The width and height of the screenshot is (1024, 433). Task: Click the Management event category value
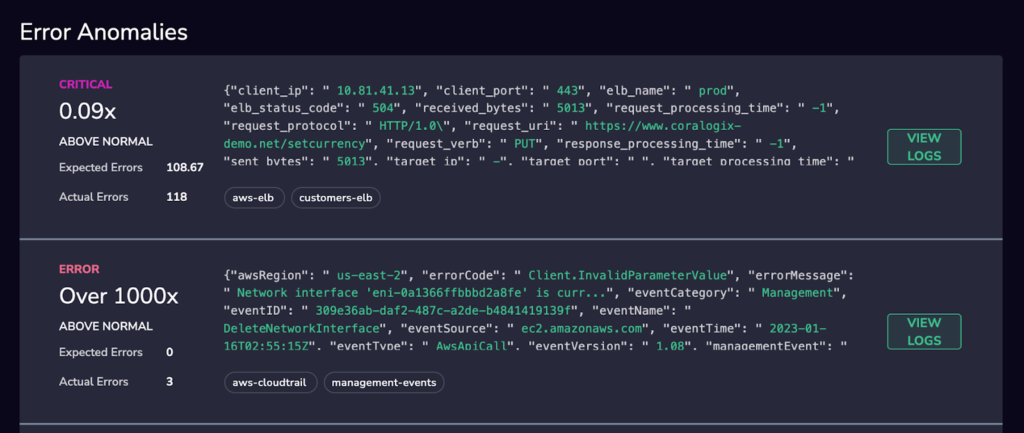point(797,292)
